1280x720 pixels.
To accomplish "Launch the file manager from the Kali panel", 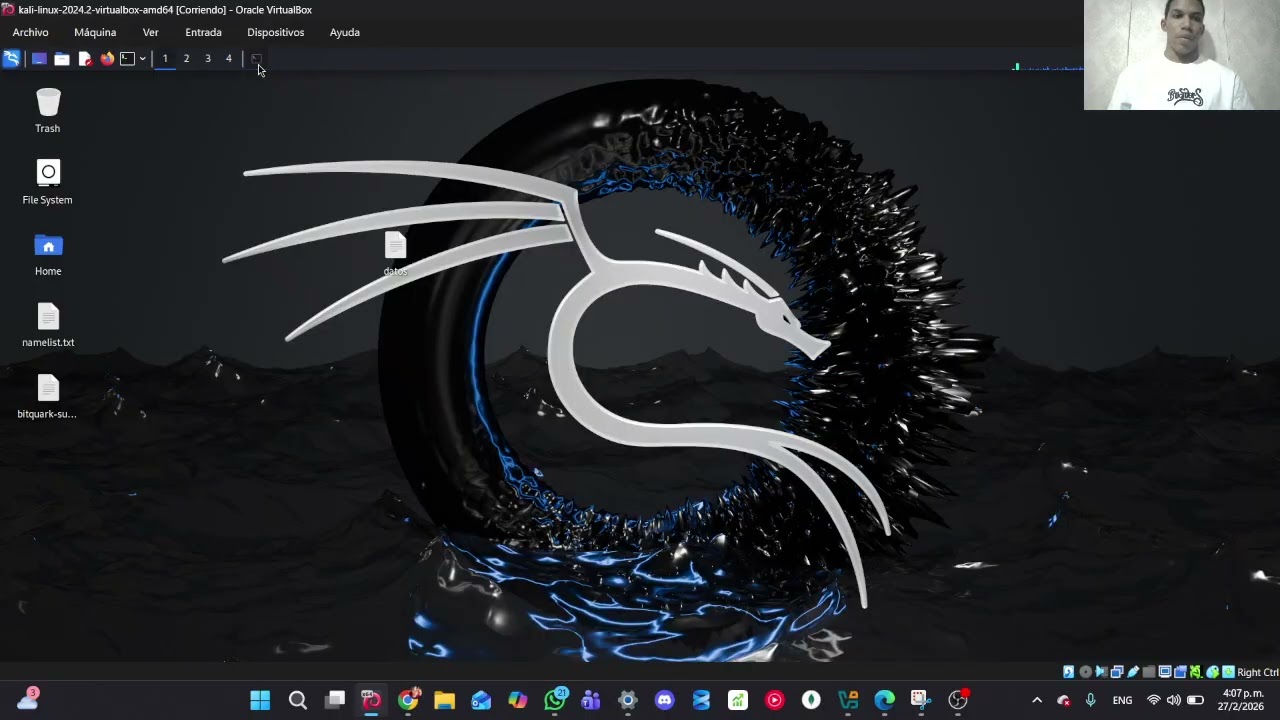I will [62, 59].
